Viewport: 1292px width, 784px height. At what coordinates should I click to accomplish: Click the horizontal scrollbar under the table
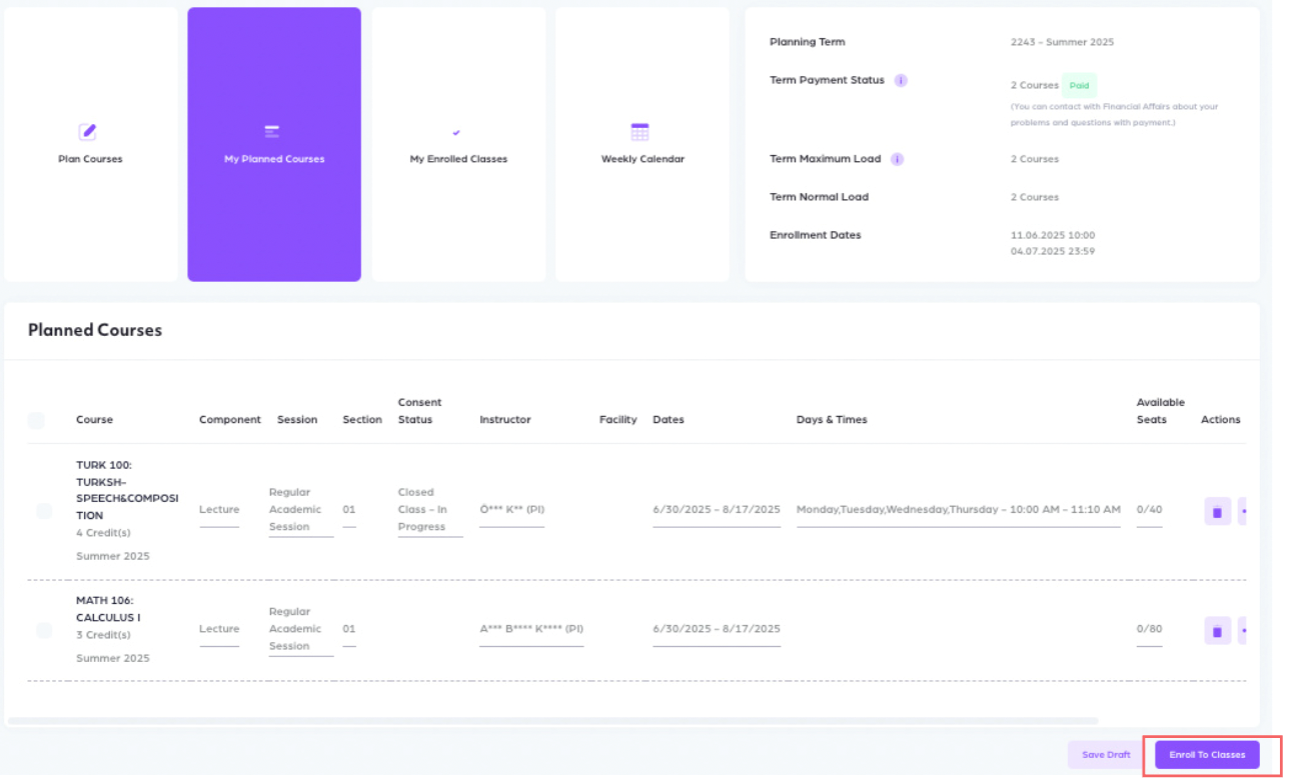tap(552, 720)
